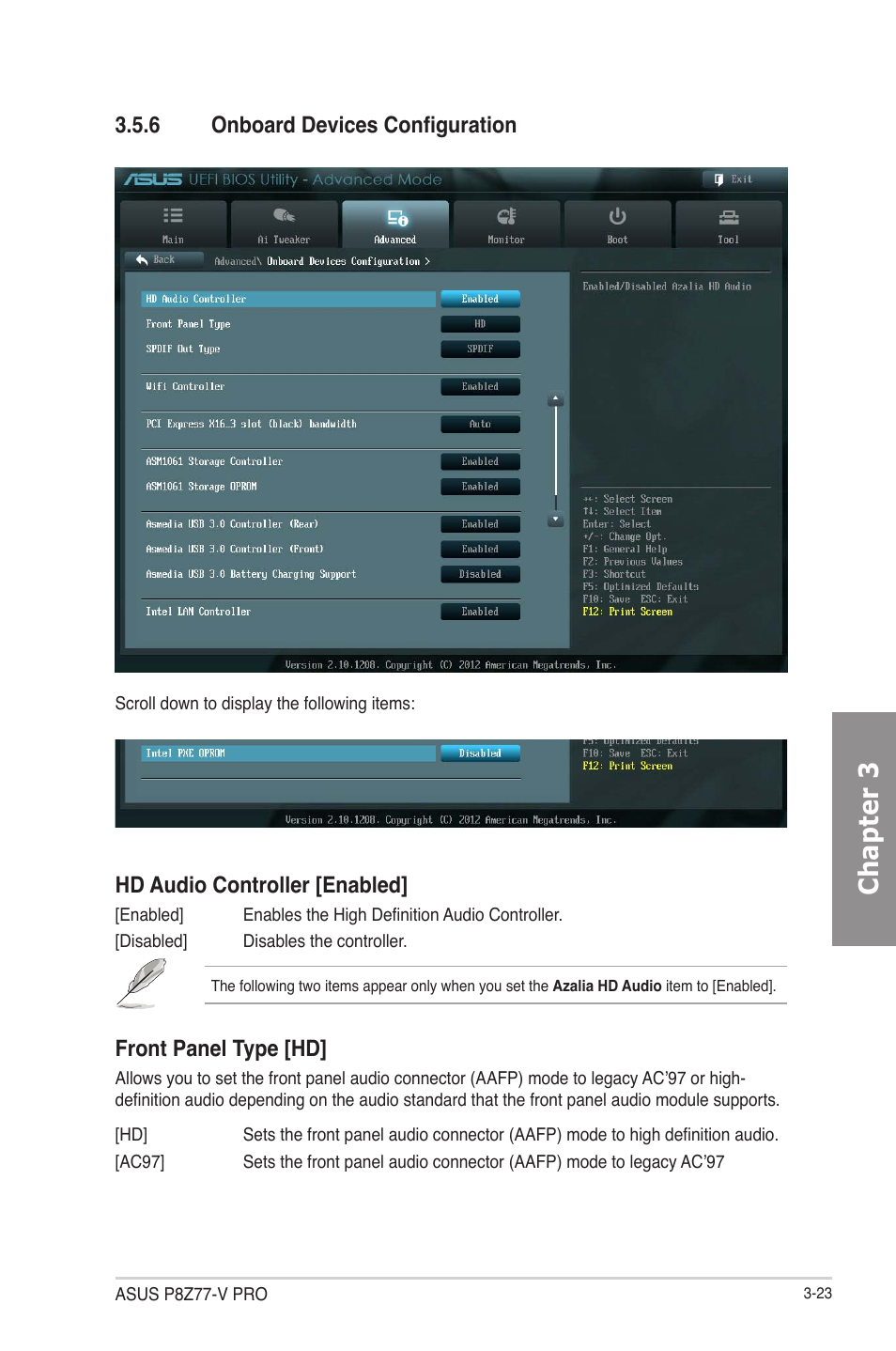
Task: Open the Main tab
Action: pos(174,224)
